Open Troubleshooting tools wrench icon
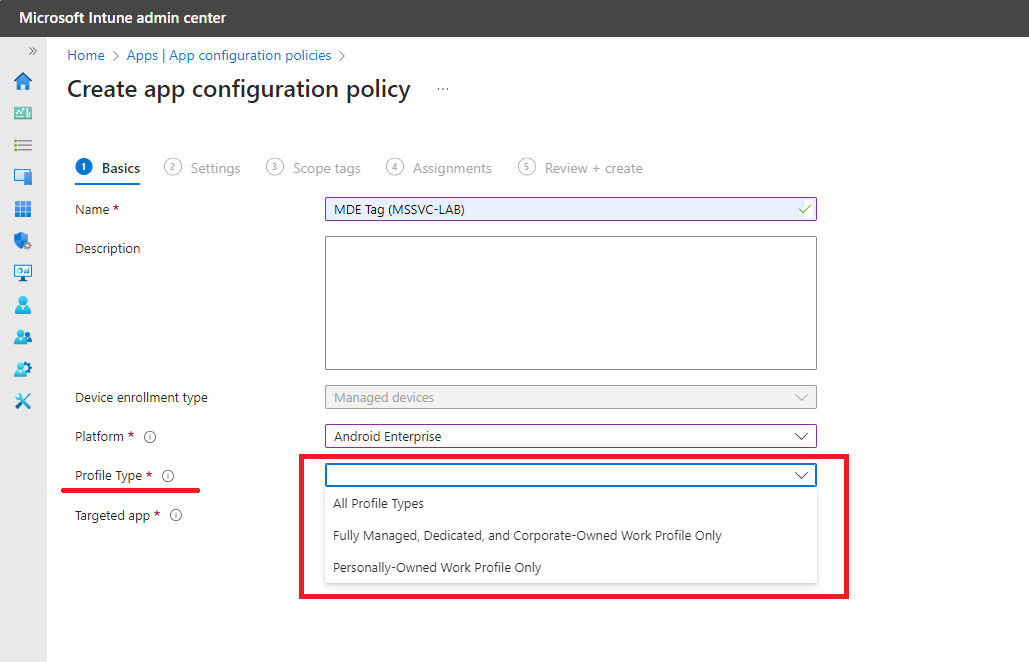 coord(23,401)
